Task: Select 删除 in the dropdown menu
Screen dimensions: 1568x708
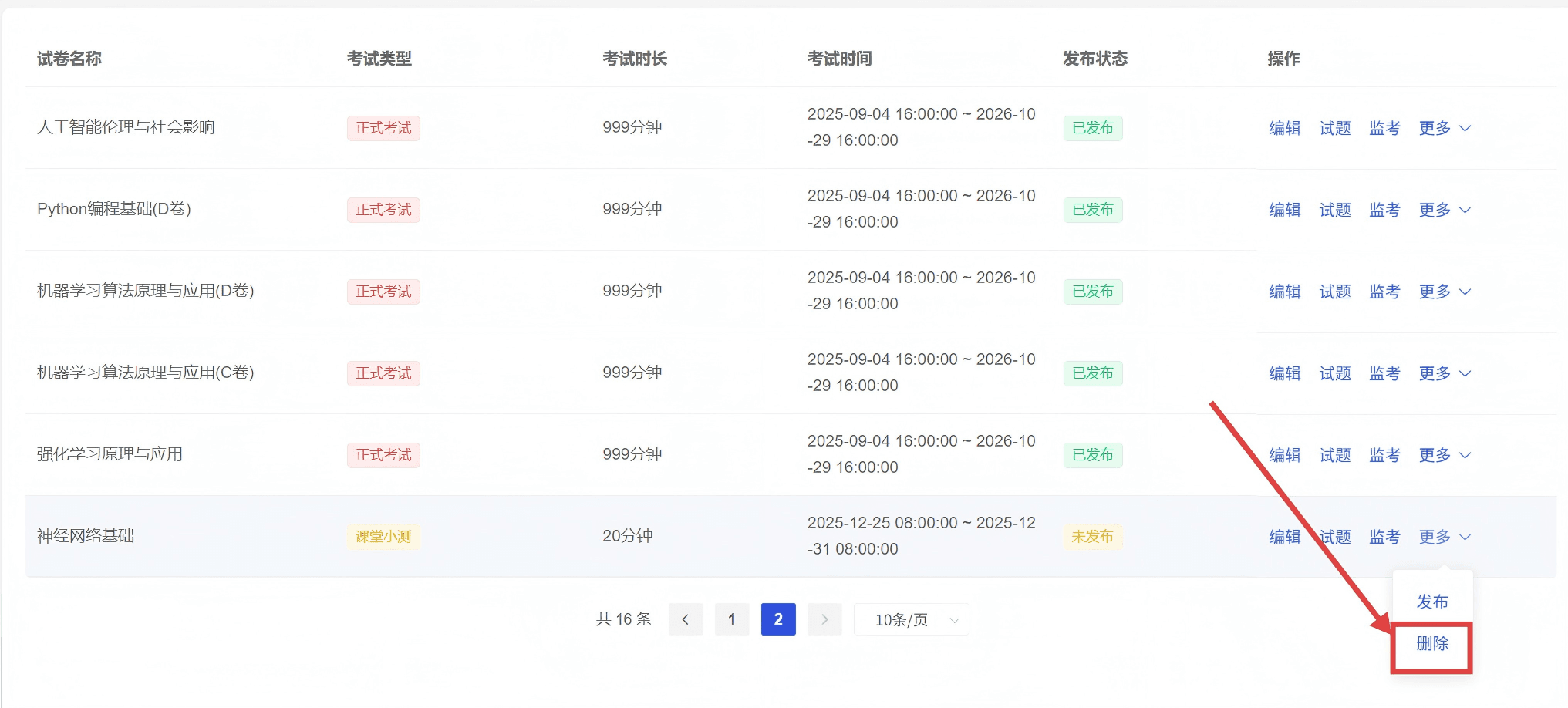Action: 1431,643
